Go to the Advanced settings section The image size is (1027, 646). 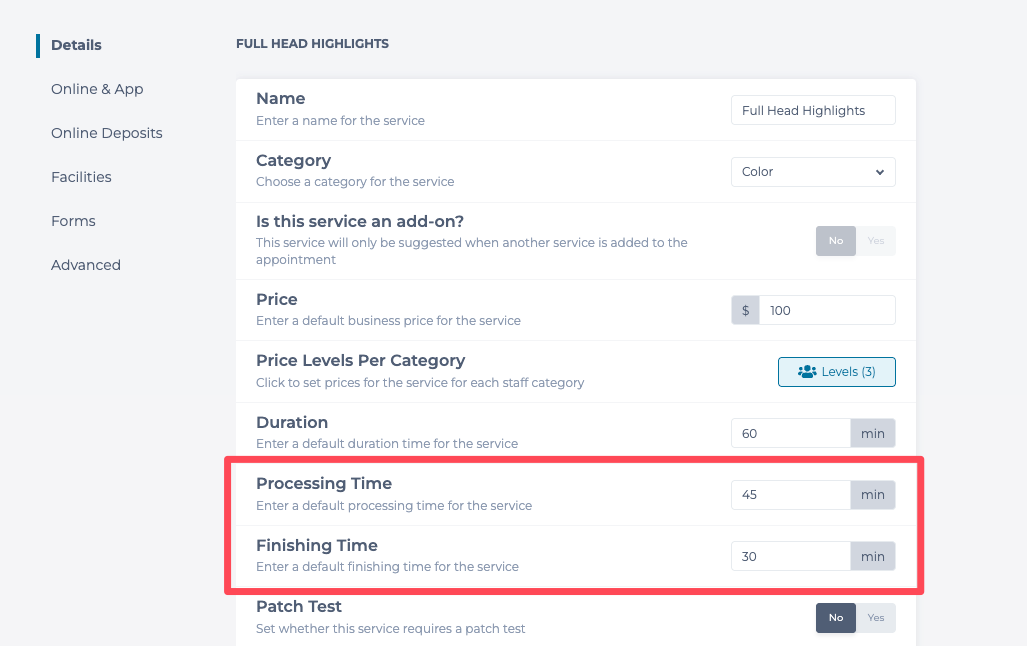(x=86, y=265)
